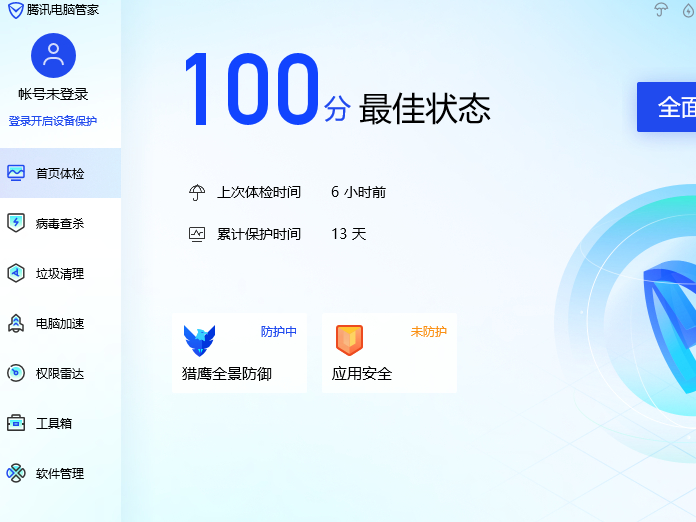Open the 猎鹰全景防御 card
Image resolution: width=696 pixels, height=522 pixels.
click(x=239, y=353)
